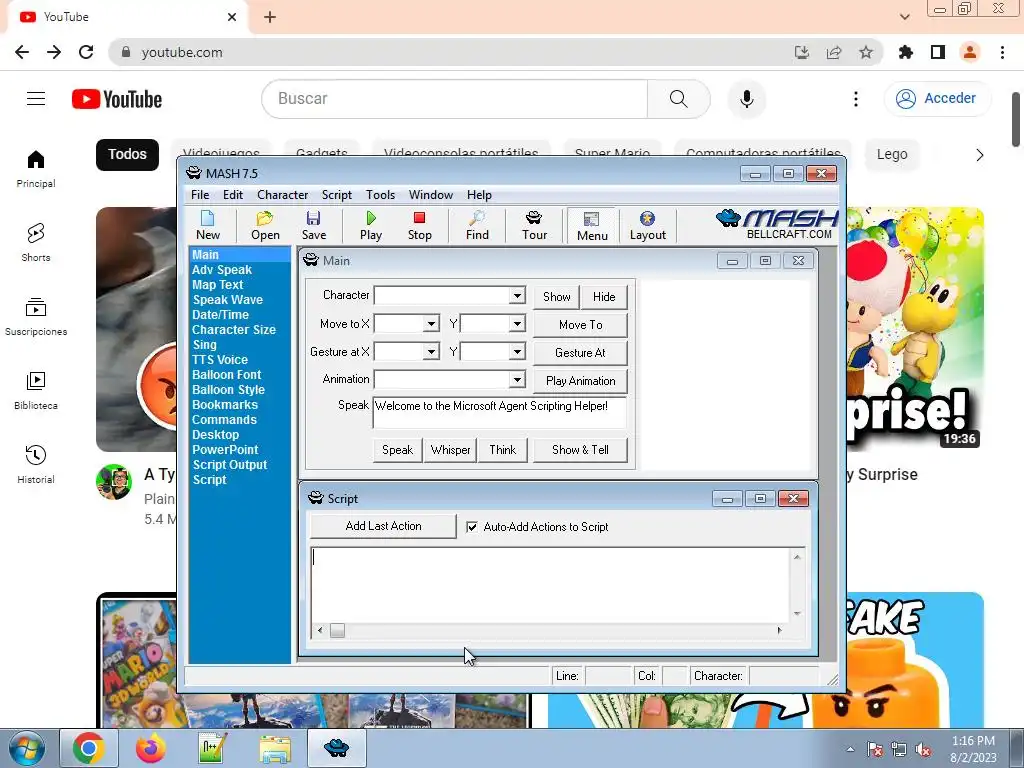Show next YouTube category chips arrow

[979, 155]
